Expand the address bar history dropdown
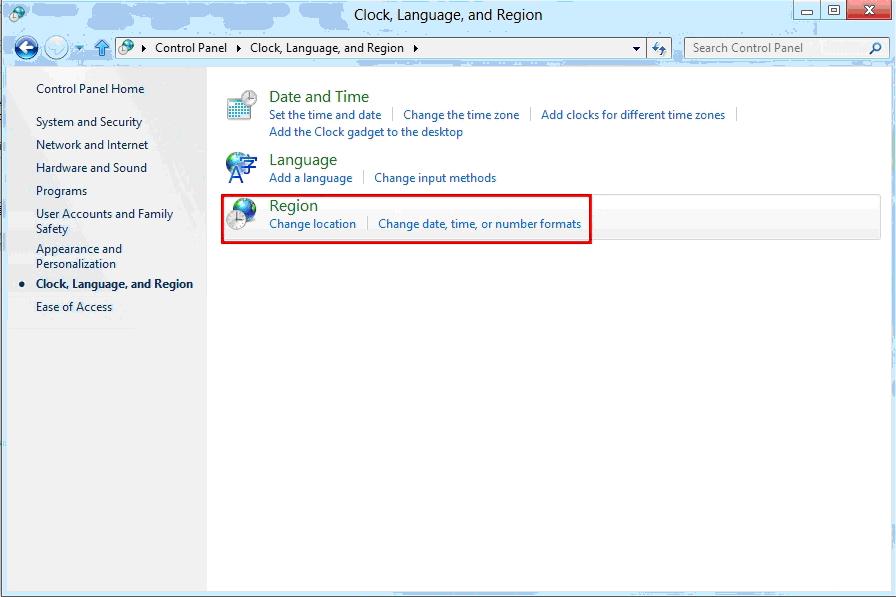This screenshot has height=597, width=896. tap(637, 48)
